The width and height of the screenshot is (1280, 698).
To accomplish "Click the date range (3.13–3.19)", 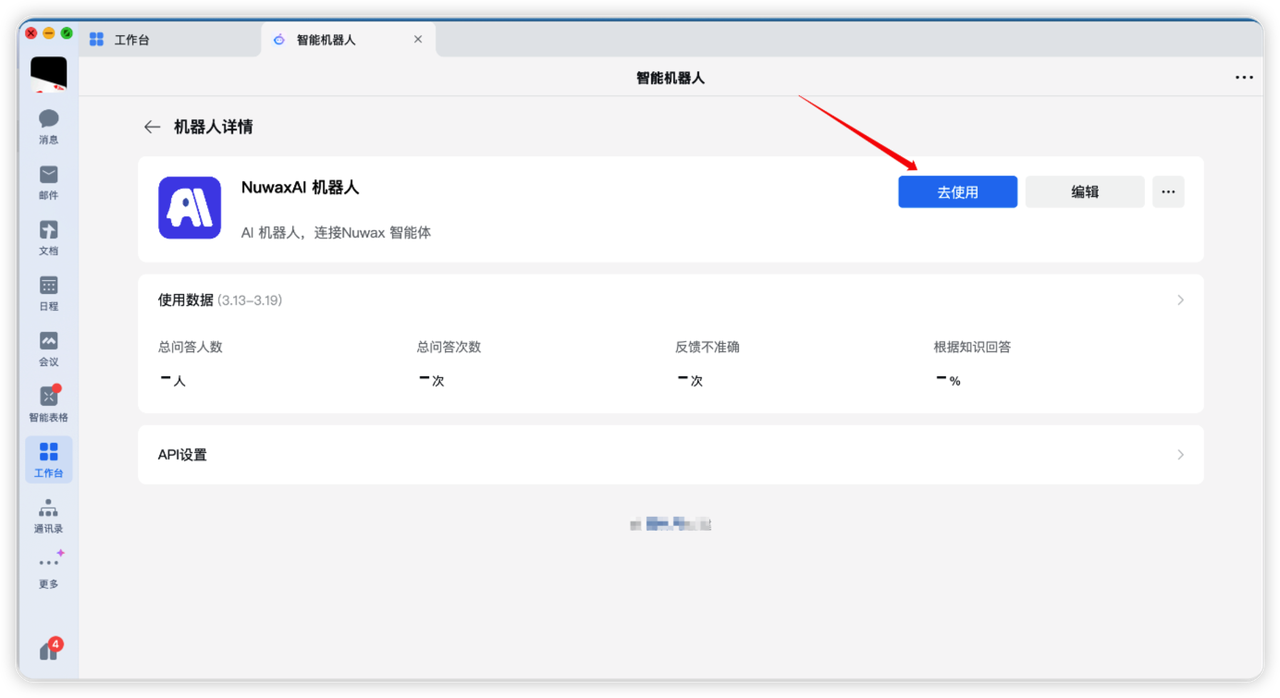I will click(x=250, y=300).
